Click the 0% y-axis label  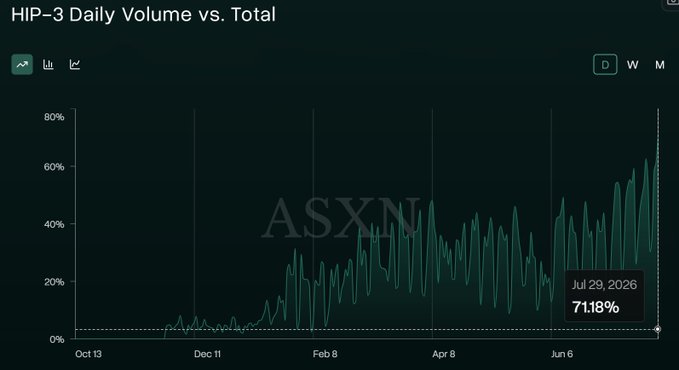[57, 340]
